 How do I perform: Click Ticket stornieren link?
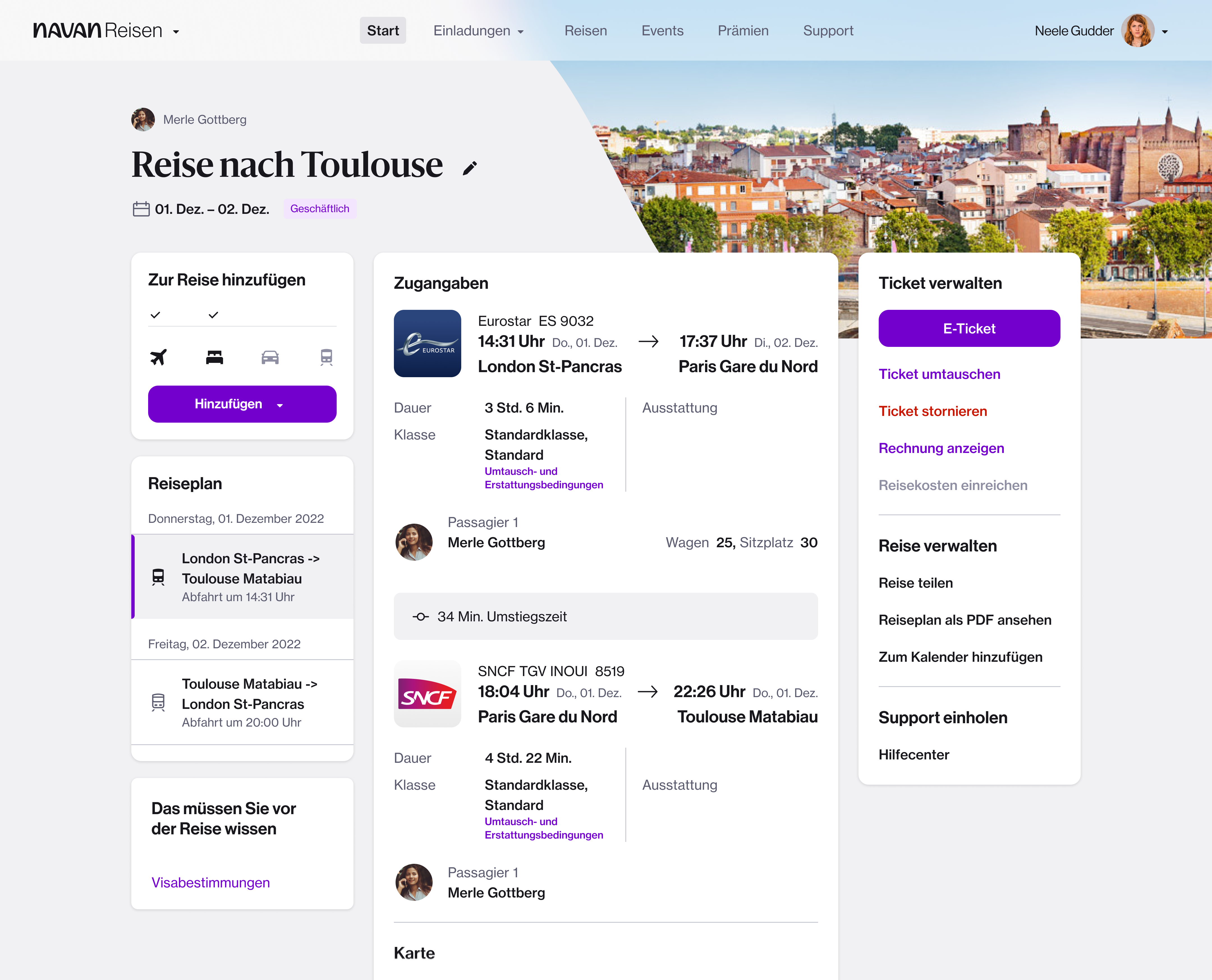(932, 411)
